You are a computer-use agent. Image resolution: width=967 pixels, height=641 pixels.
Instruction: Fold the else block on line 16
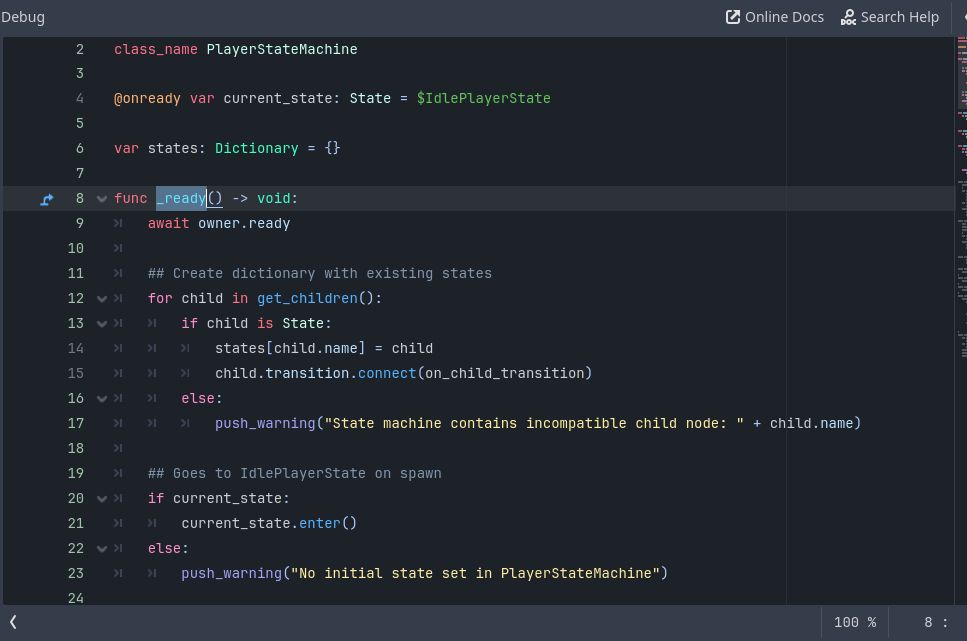[x=102, y=399]
